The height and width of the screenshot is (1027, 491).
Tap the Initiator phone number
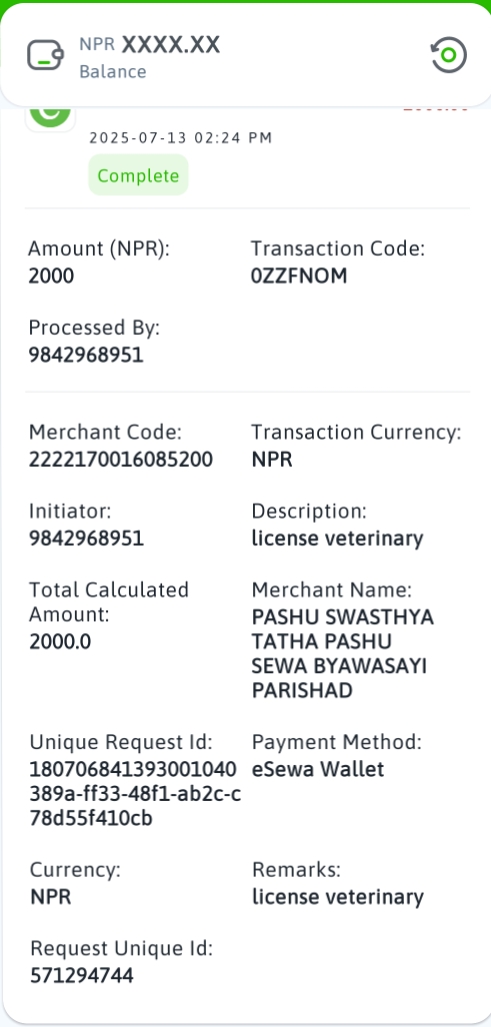tap(86, 538)
